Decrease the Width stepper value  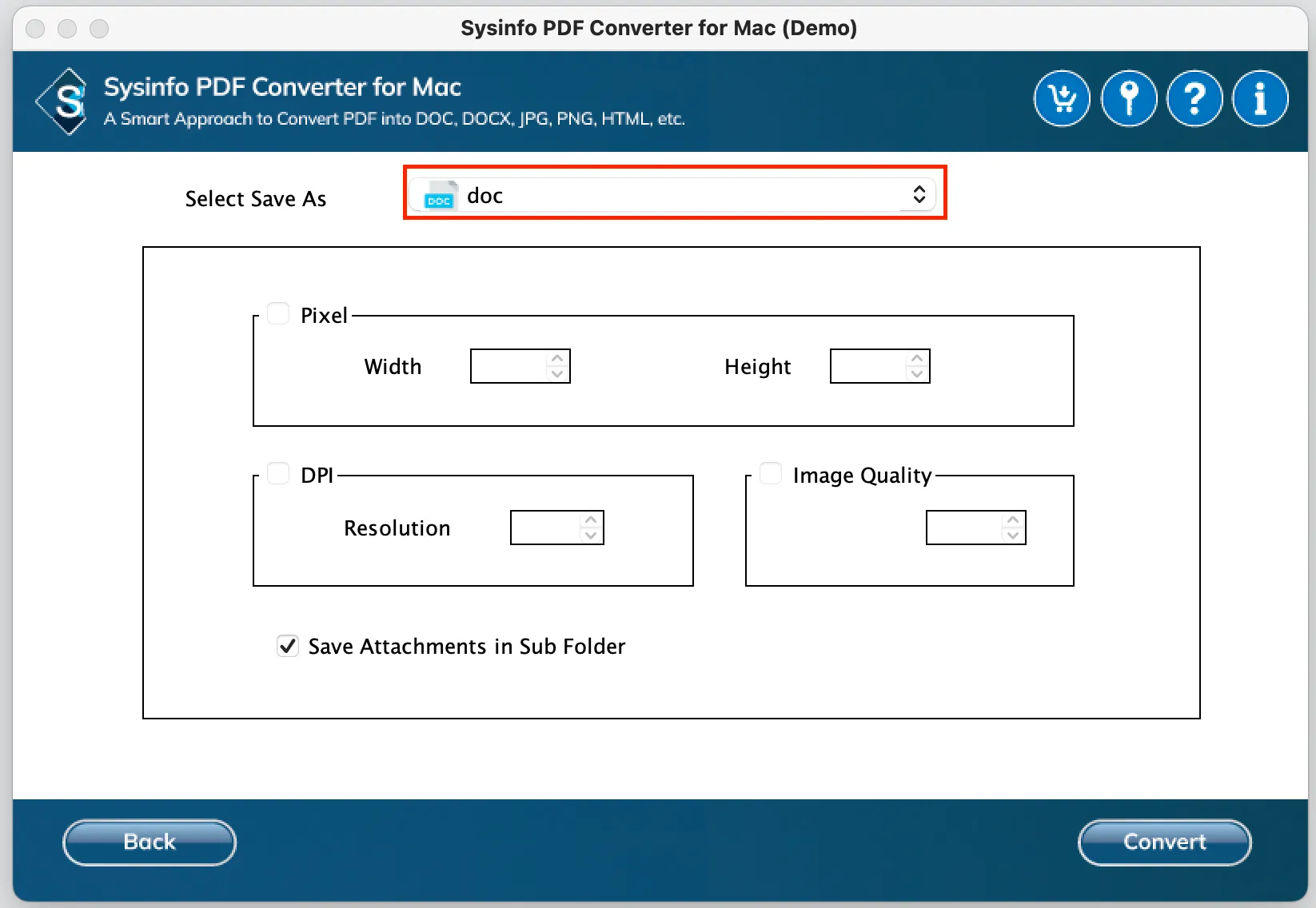tap(557, 374)
